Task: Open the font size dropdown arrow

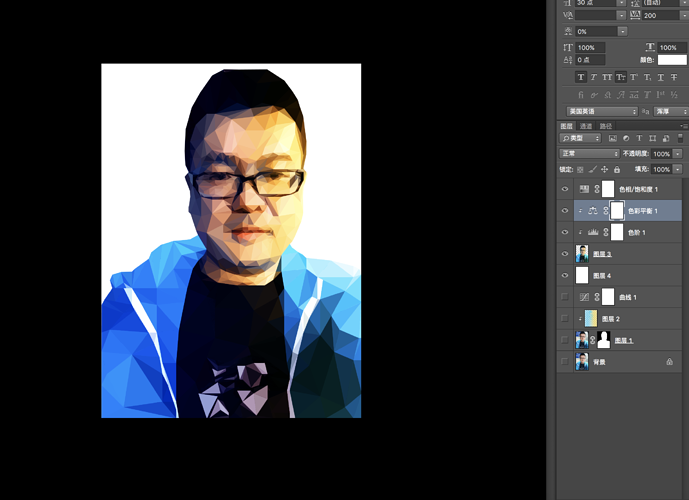Action: point(621,3)
